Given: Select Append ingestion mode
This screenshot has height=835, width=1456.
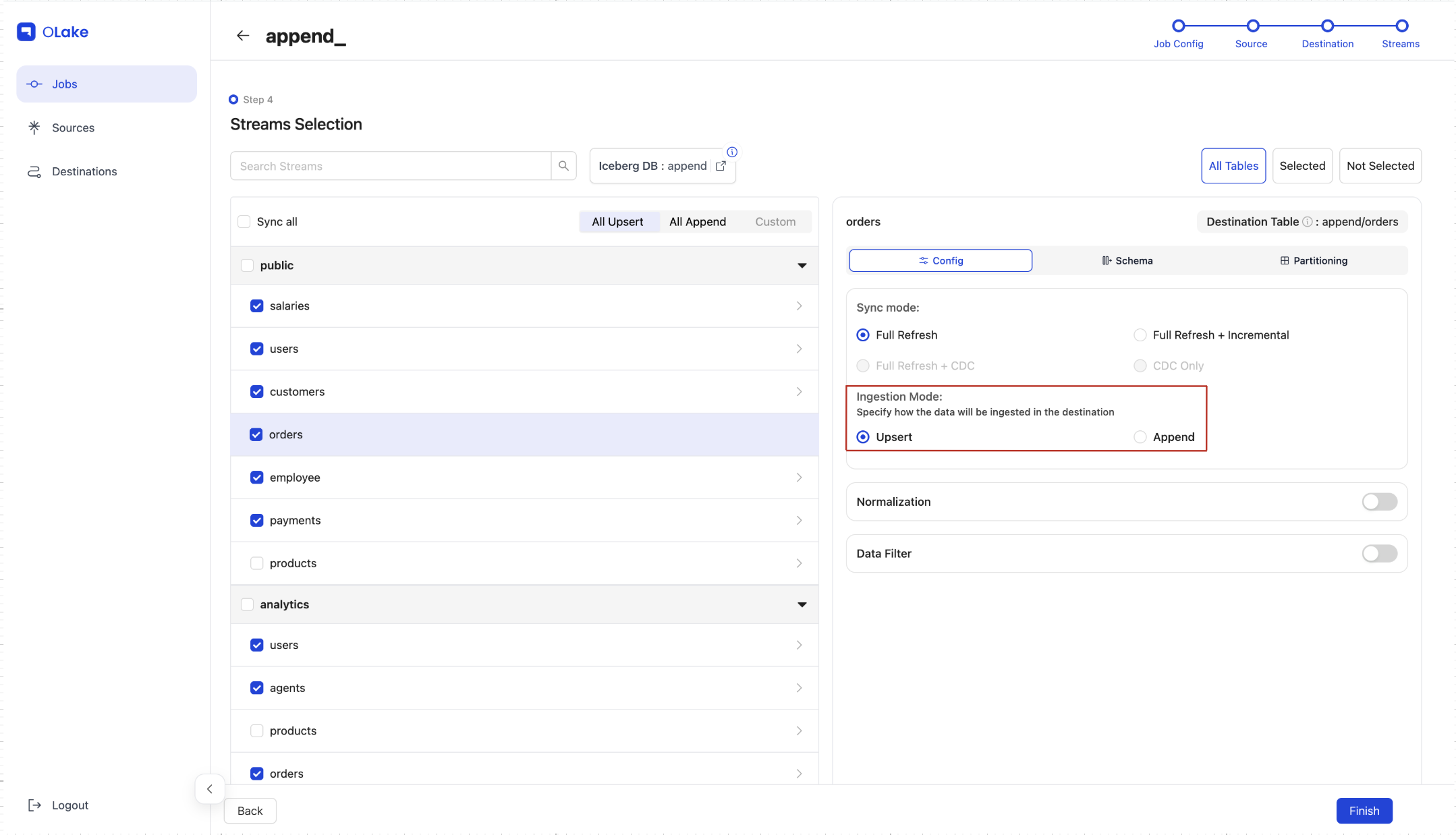Looking at the screenshot, I should [1140, 437].
